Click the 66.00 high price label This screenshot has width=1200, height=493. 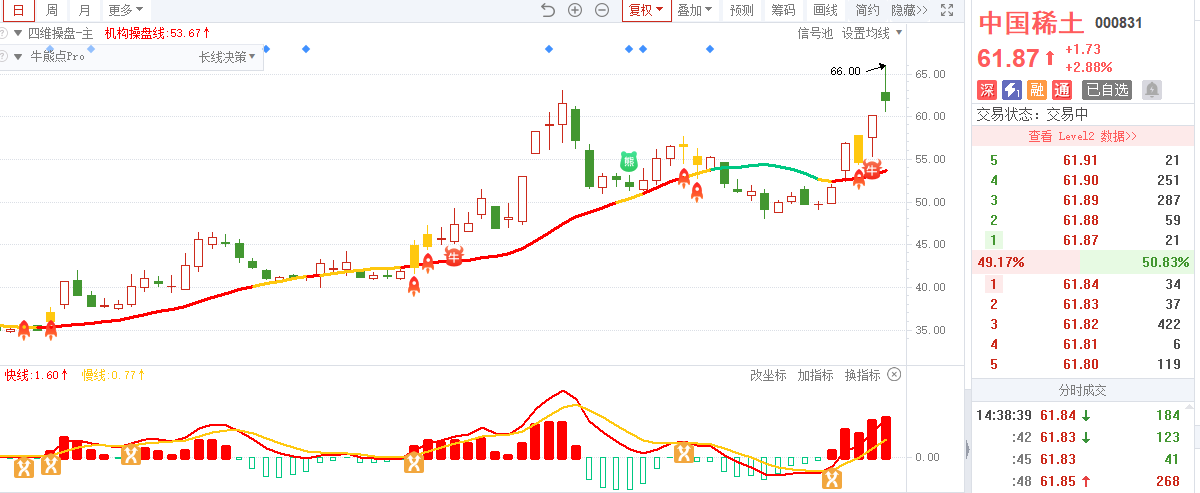click(845, 71)
